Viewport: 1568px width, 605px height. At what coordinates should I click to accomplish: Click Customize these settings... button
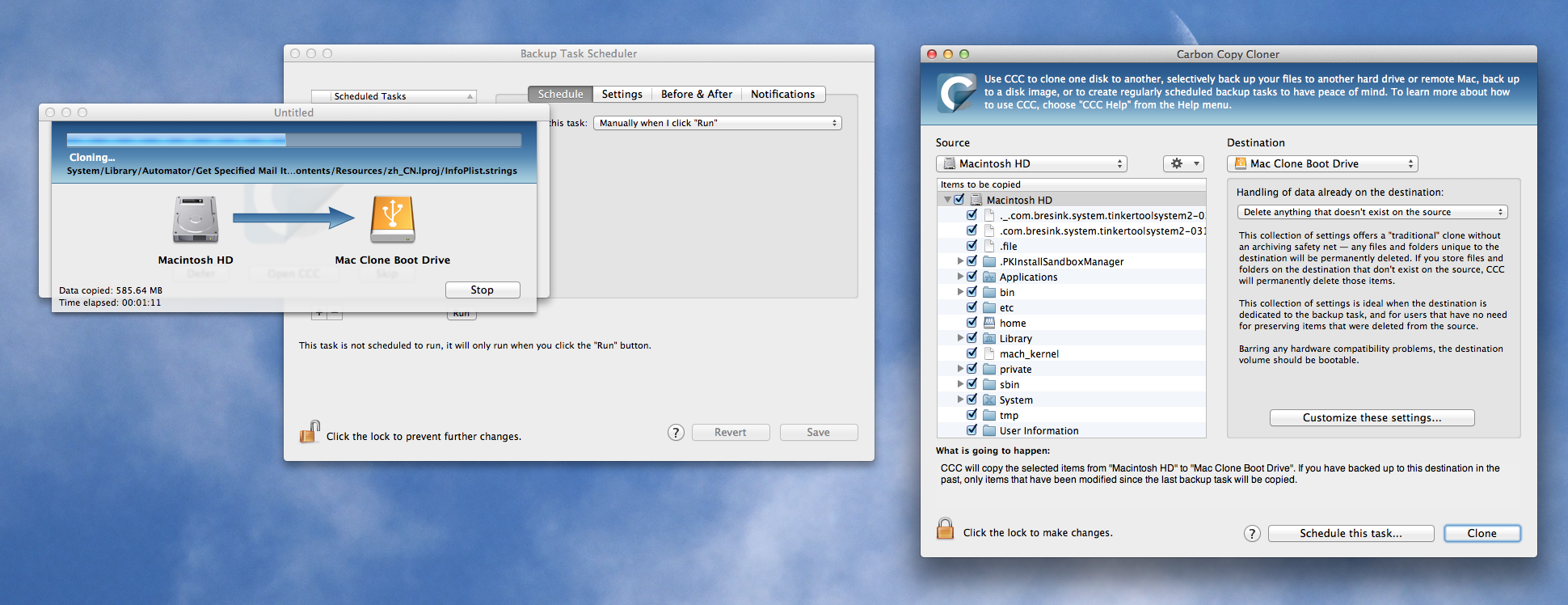1372,417
